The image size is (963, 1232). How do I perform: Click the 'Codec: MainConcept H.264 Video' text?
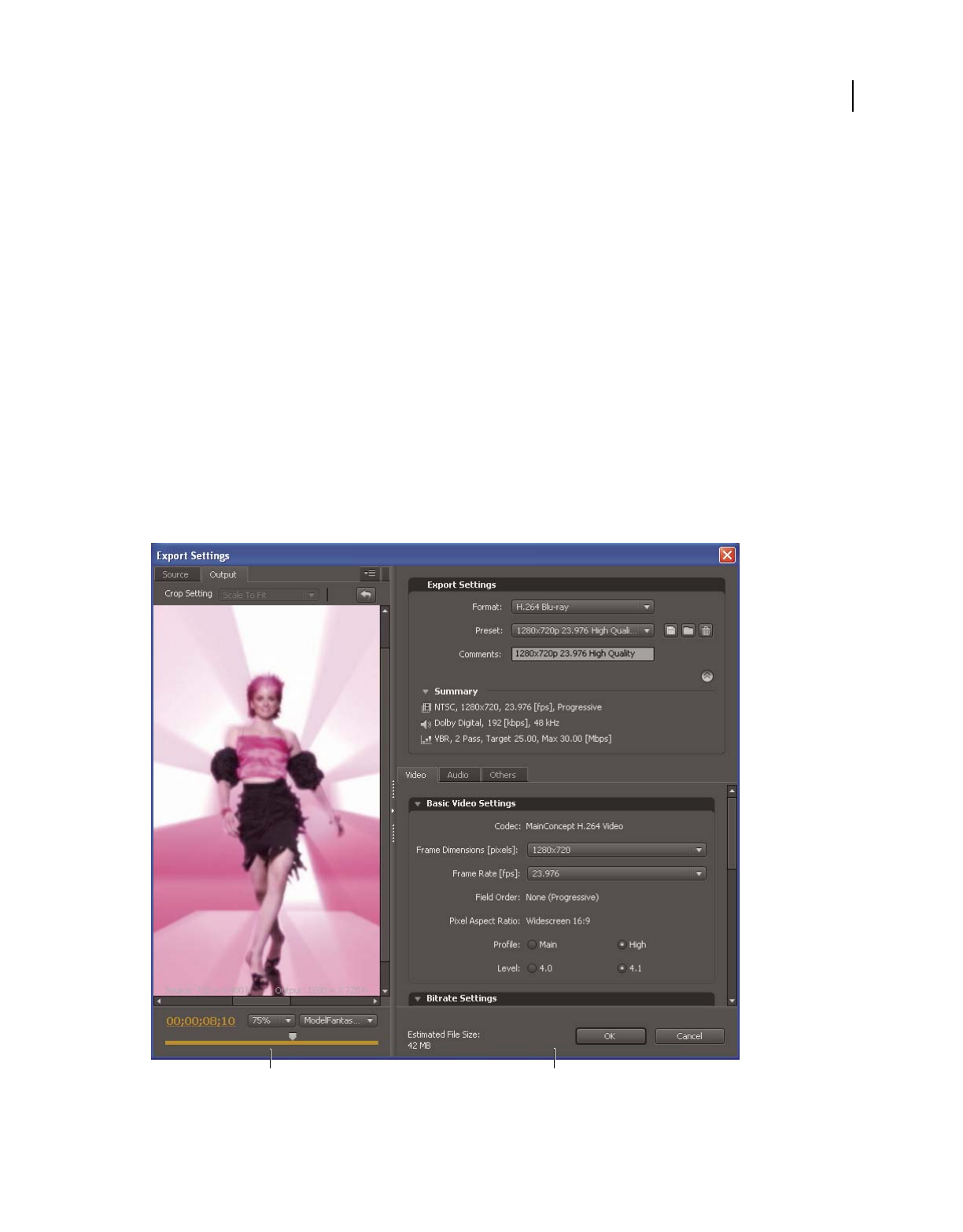(559, 827)
